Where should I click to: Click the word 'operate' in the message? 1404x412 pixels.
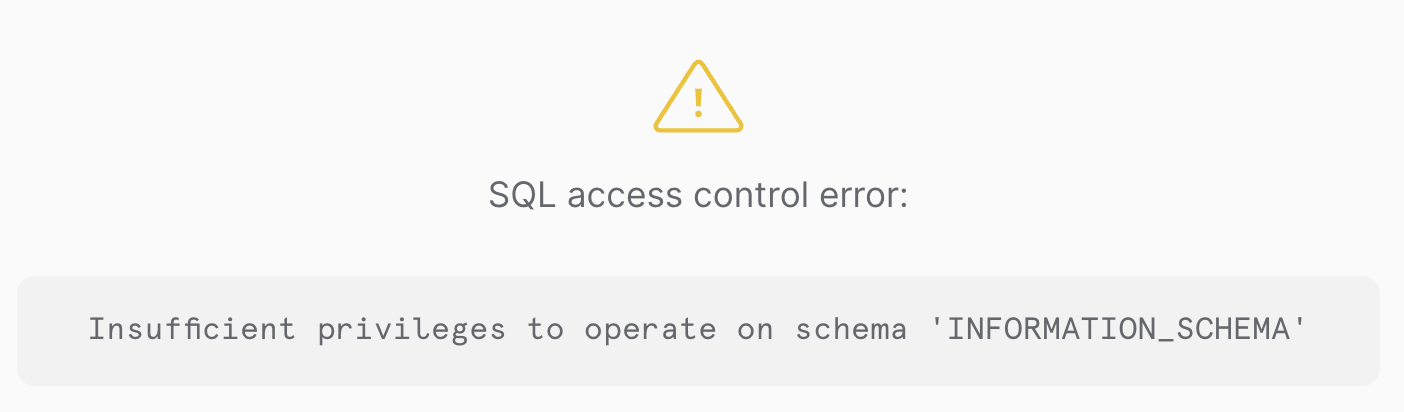tap(650, 331)
